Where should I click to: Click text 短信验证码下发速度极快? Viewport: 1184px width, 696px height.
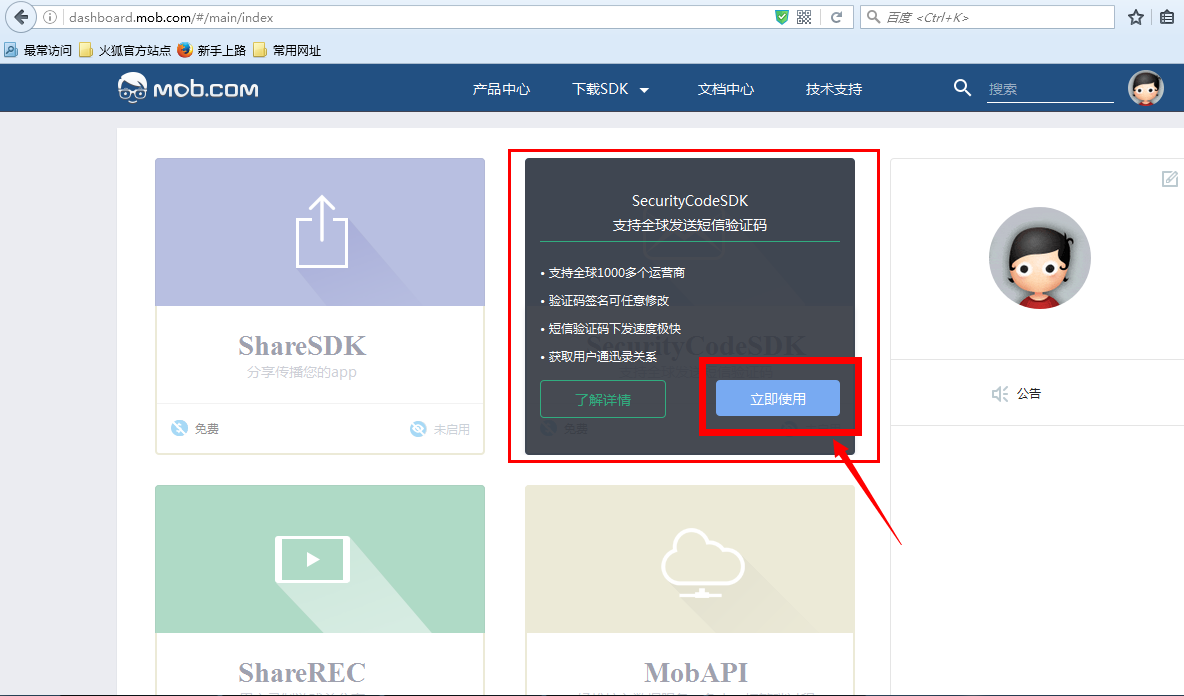click(615, 328)
